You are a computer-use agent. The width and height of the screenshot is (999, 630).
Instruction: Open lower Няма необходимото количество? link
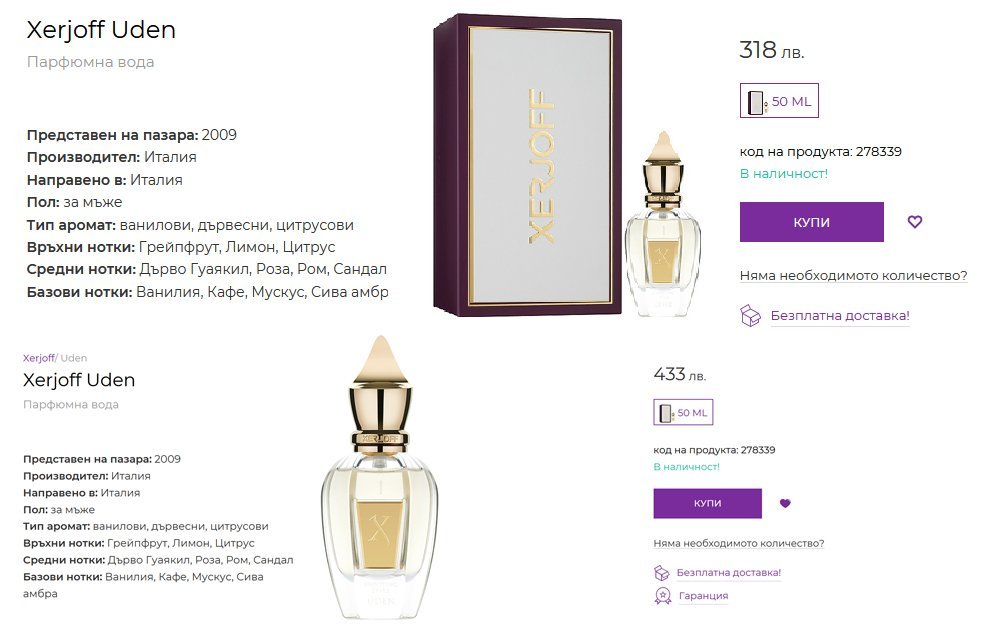coord(738,543)
